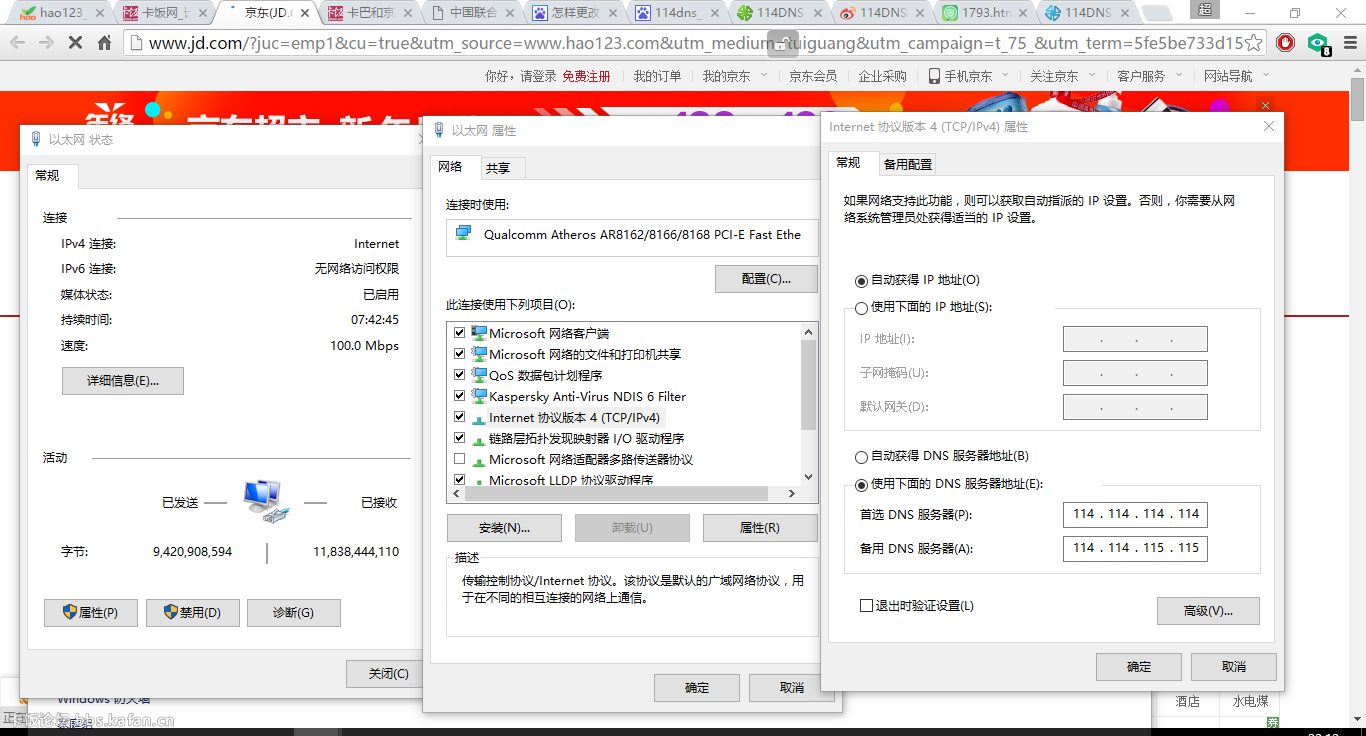Screen dimensions: 1366x736
Task: Confirm IPv4 properties with 确定 button
Action: [x=1139, y=667]
